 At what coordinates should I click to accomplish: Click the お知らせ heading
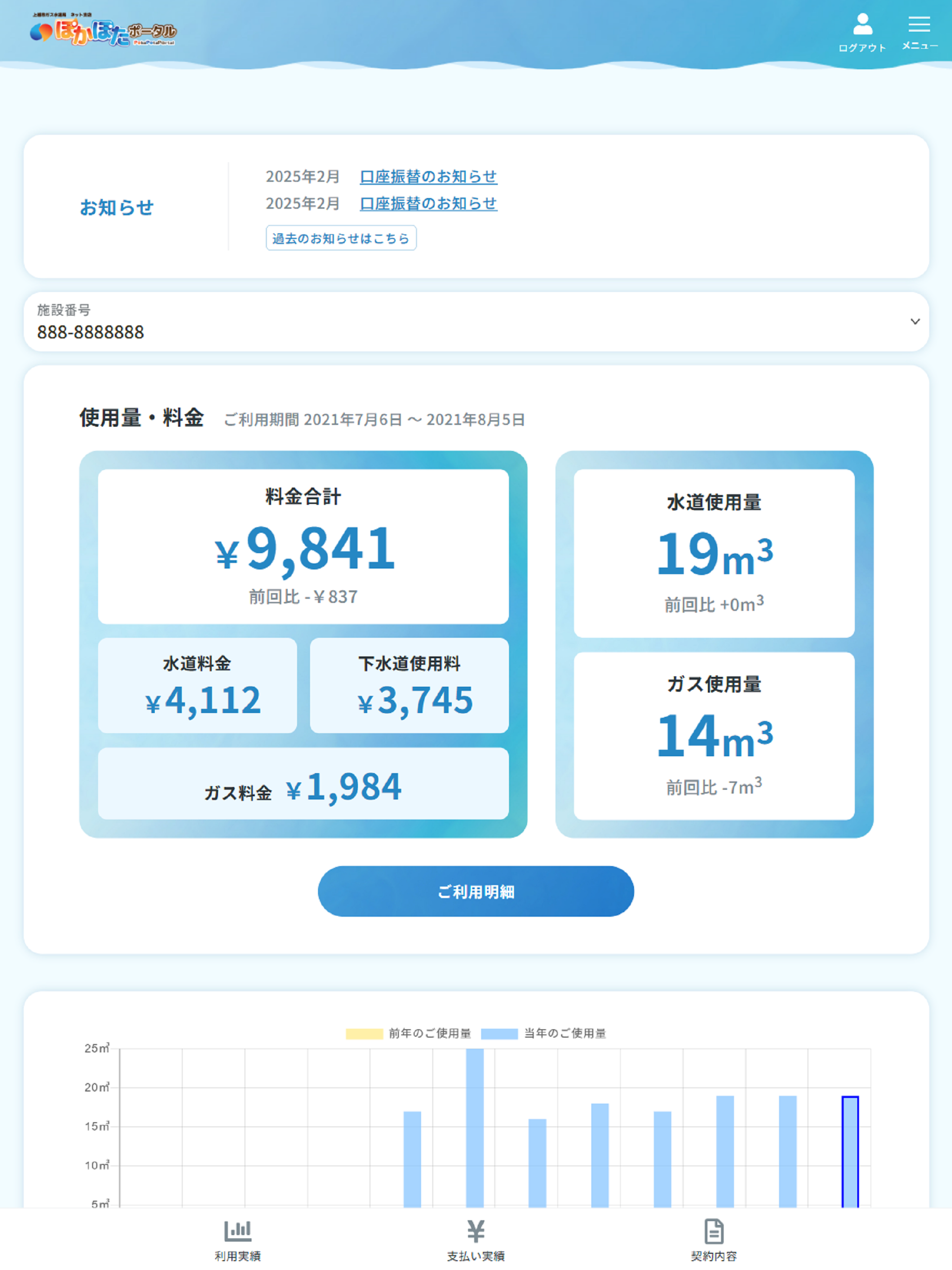click(x=117, y=207)
